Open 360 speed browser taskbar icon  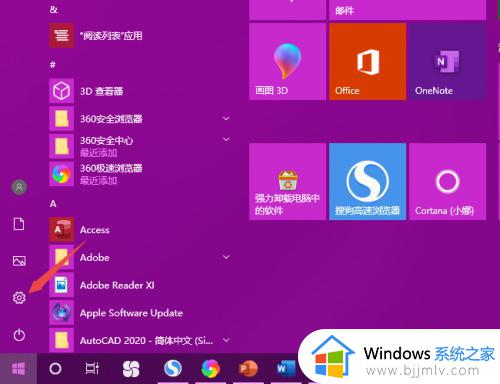coord(211,369)
